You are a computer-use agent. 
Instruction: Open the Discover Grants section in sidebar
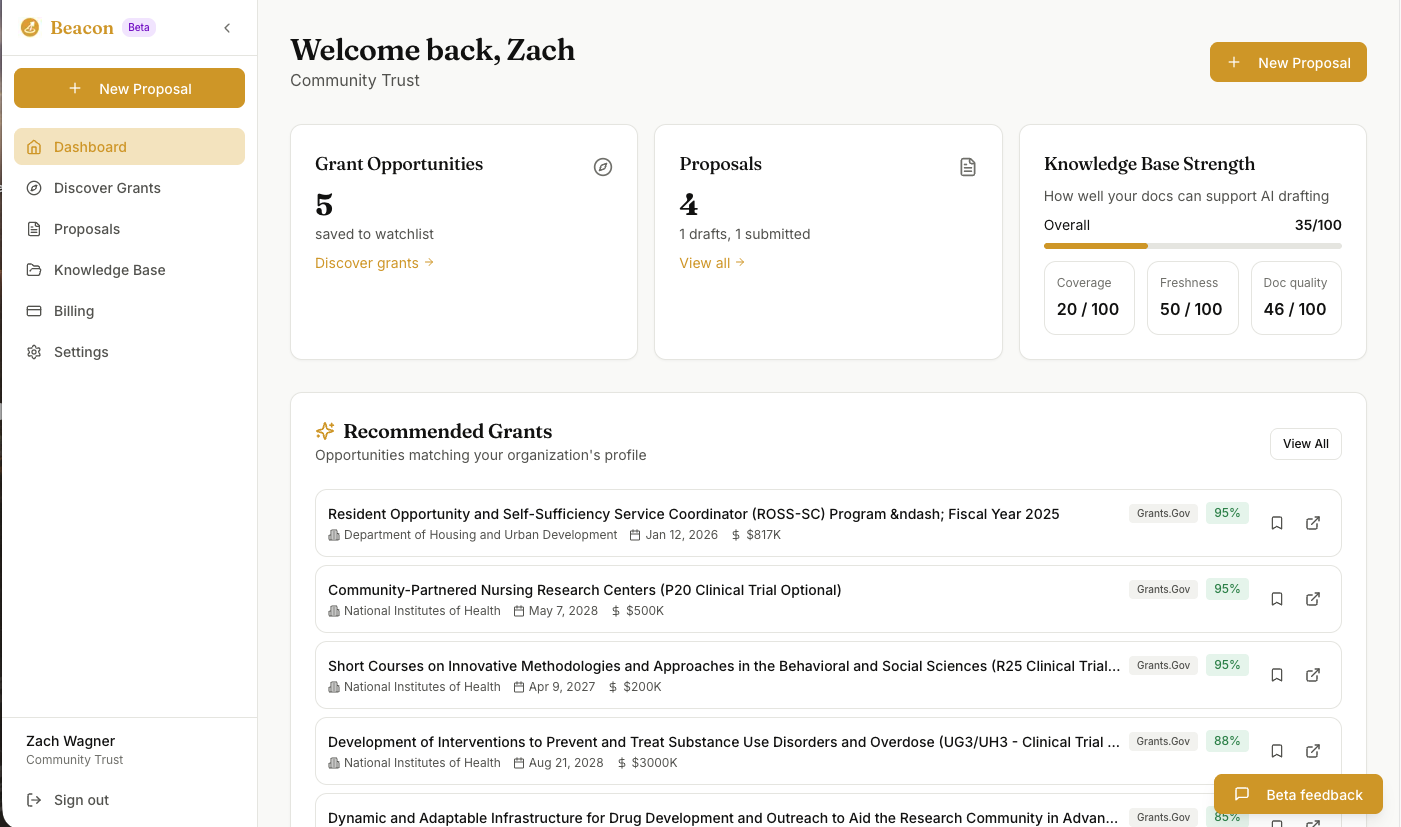(105, 188)
